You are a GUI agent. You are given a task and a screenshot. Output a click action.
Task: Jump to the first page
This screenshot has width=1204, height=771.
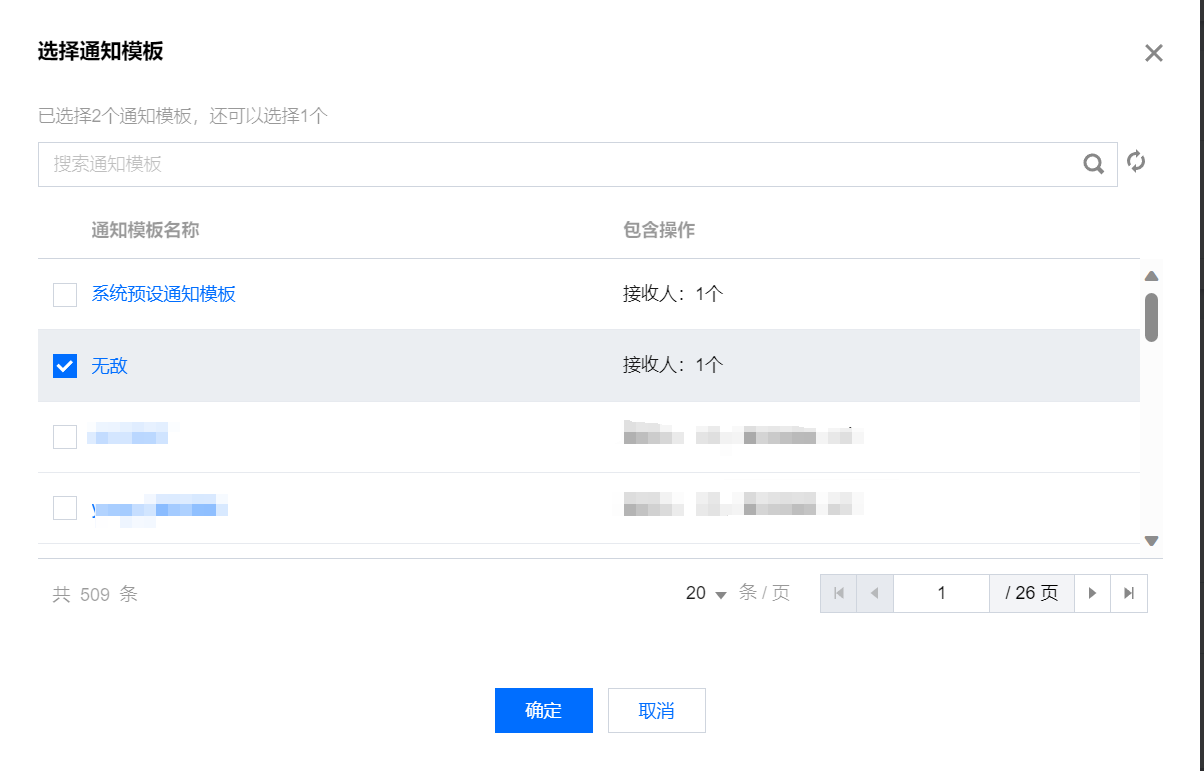coord(839,593)
